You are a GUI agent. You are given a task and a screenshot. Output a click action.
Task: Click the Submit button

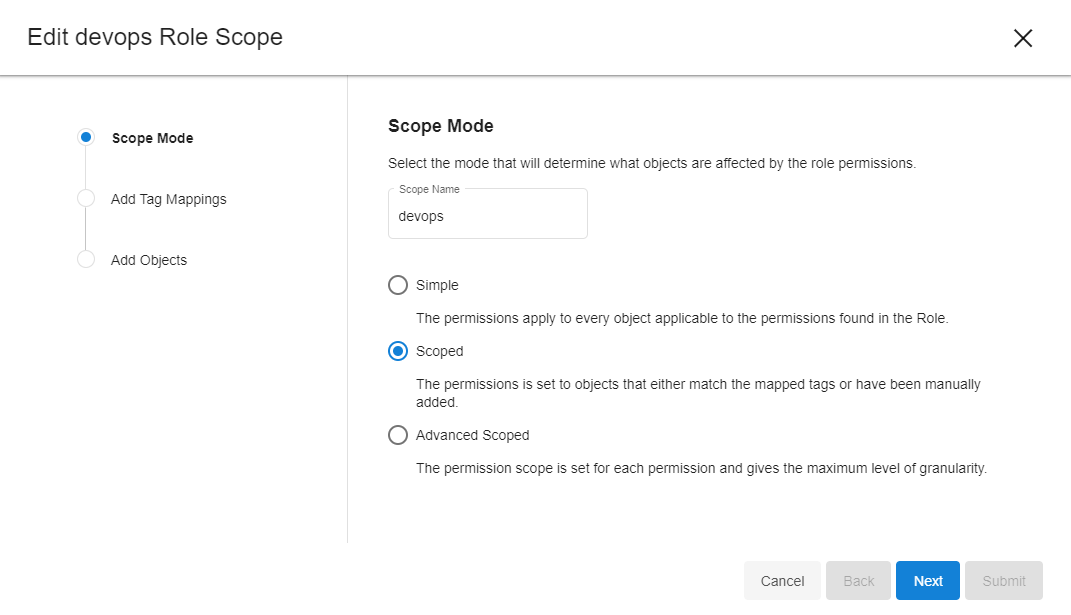(1003, 581)
